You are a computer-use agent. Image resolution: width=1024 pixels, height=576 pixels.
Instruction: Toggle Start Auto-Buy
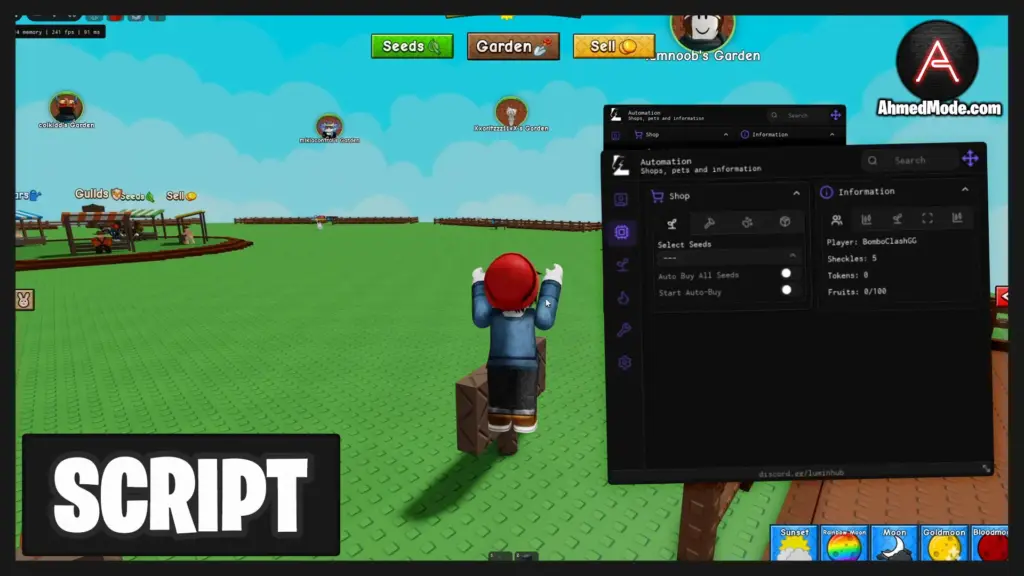pos(787,290)
